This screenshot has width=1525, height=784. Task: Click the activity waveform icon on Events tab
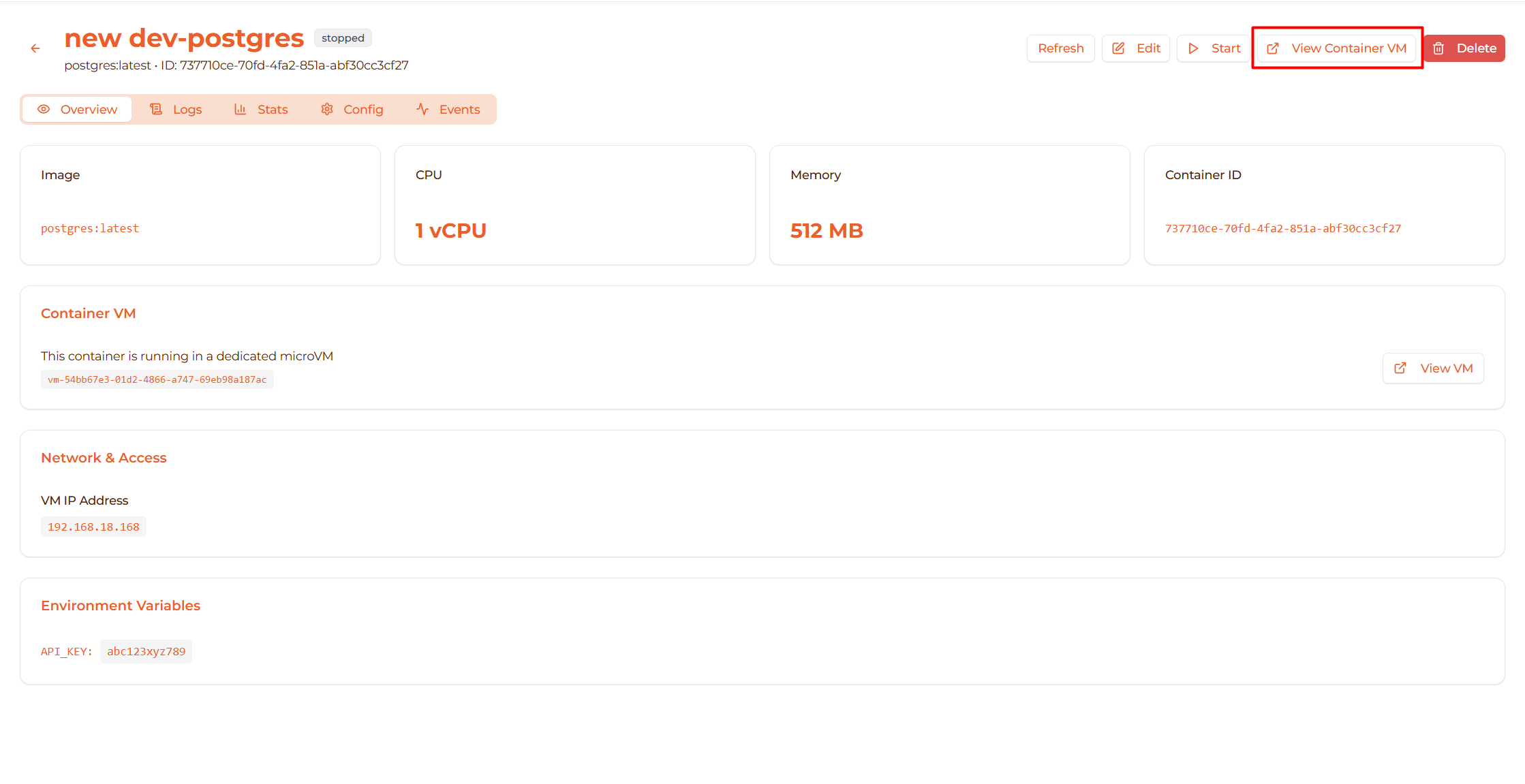(422, 109)
